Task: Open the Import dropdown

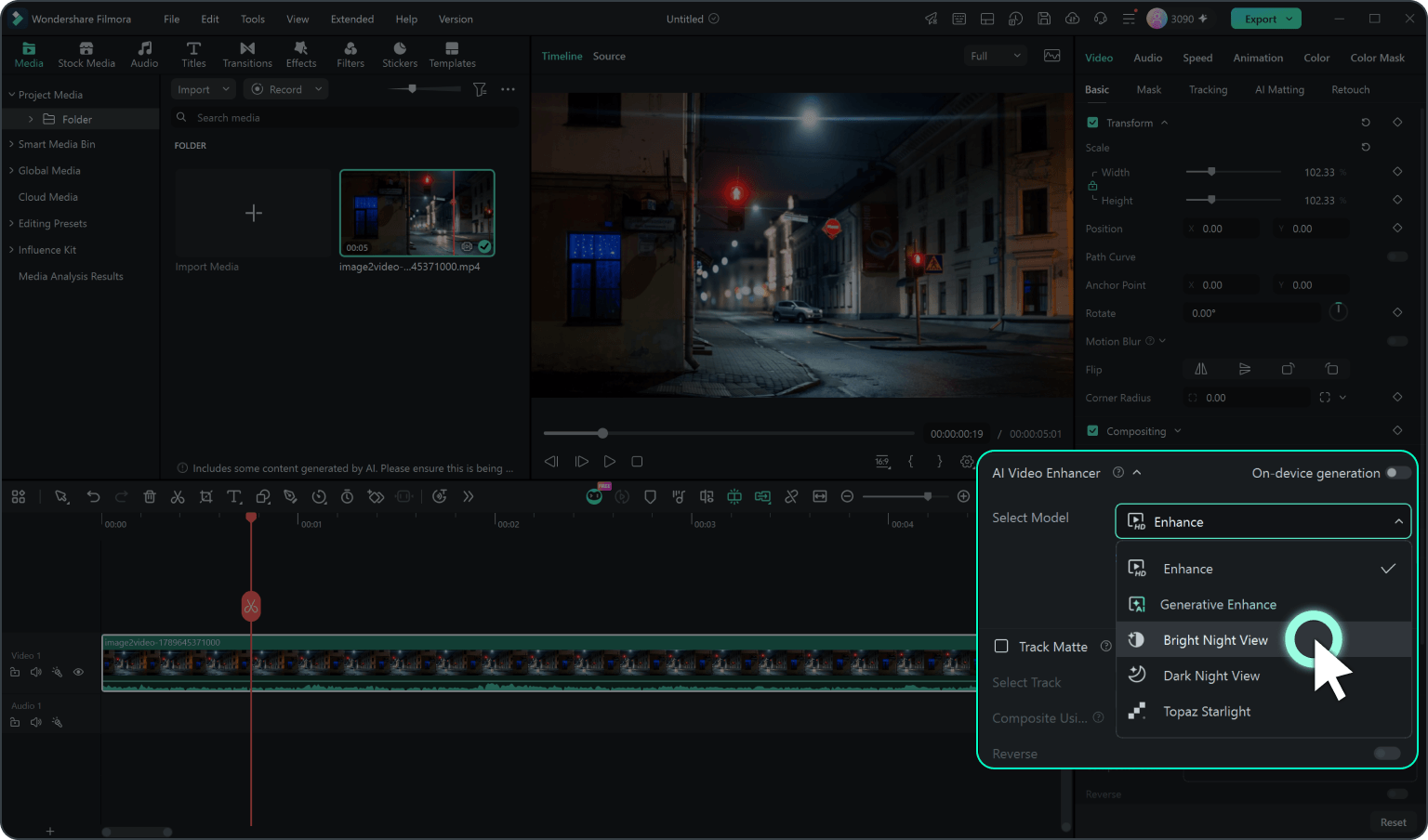Action: coord(203,89)
